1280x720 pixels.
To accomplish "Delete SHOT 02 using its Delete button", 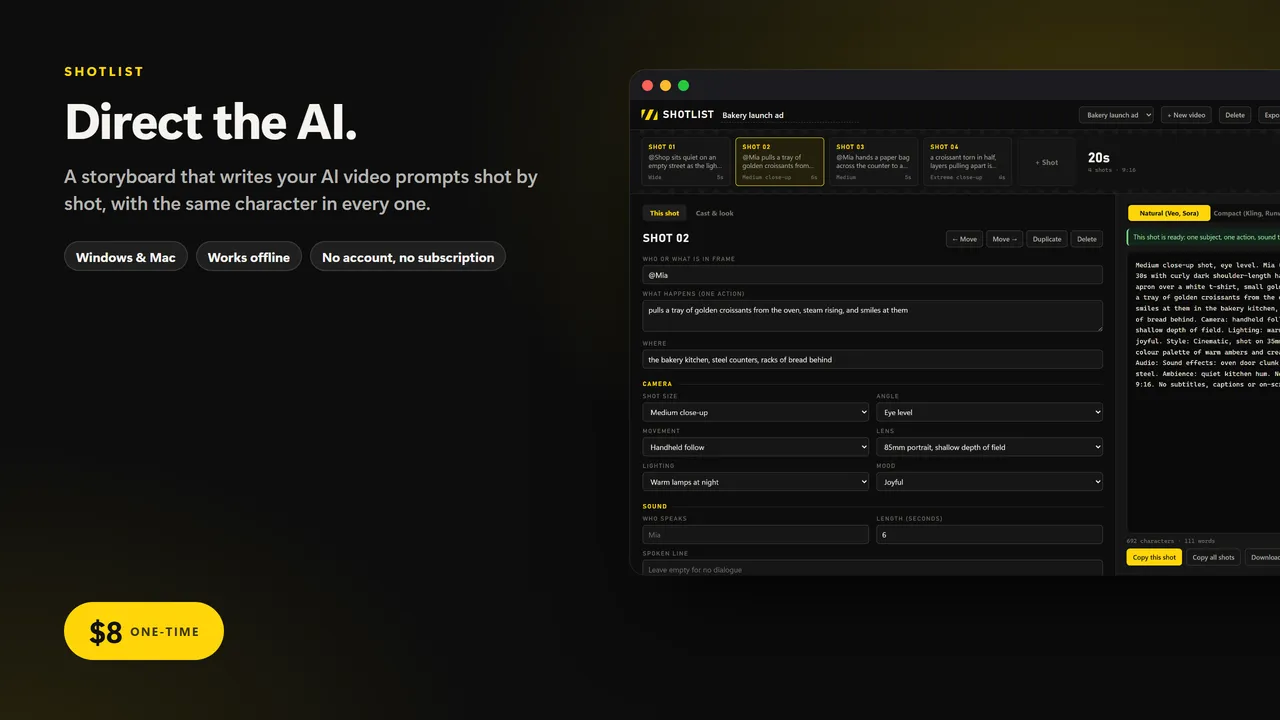I will [x=1087, y=239].
